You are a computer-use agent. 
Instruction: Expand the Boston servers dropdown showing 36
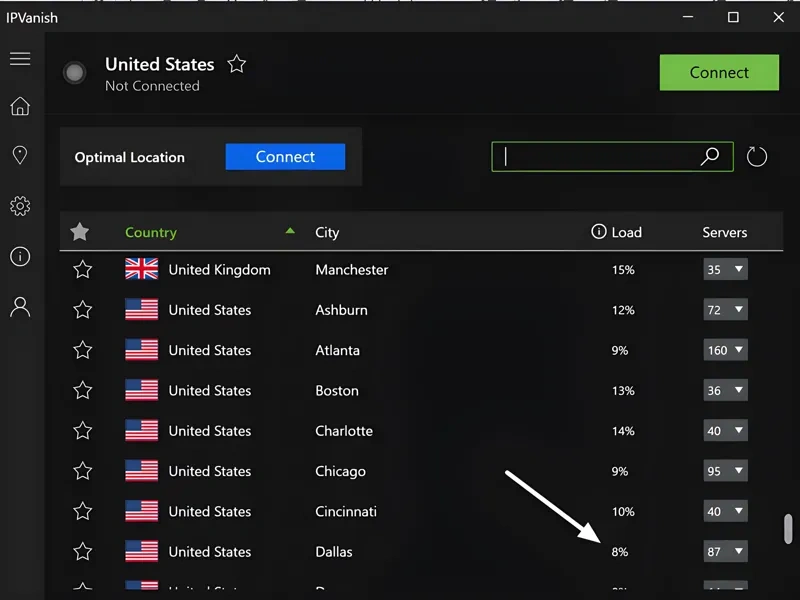tap(725, 390)
